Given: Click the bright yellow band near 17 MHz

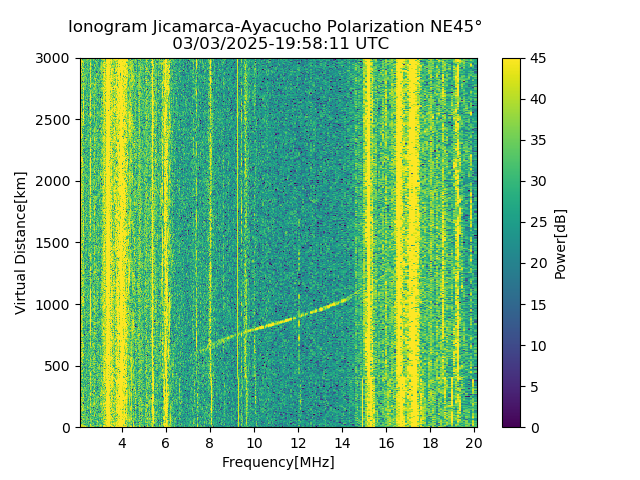Looking at the screenshot, I should (408, 243).
